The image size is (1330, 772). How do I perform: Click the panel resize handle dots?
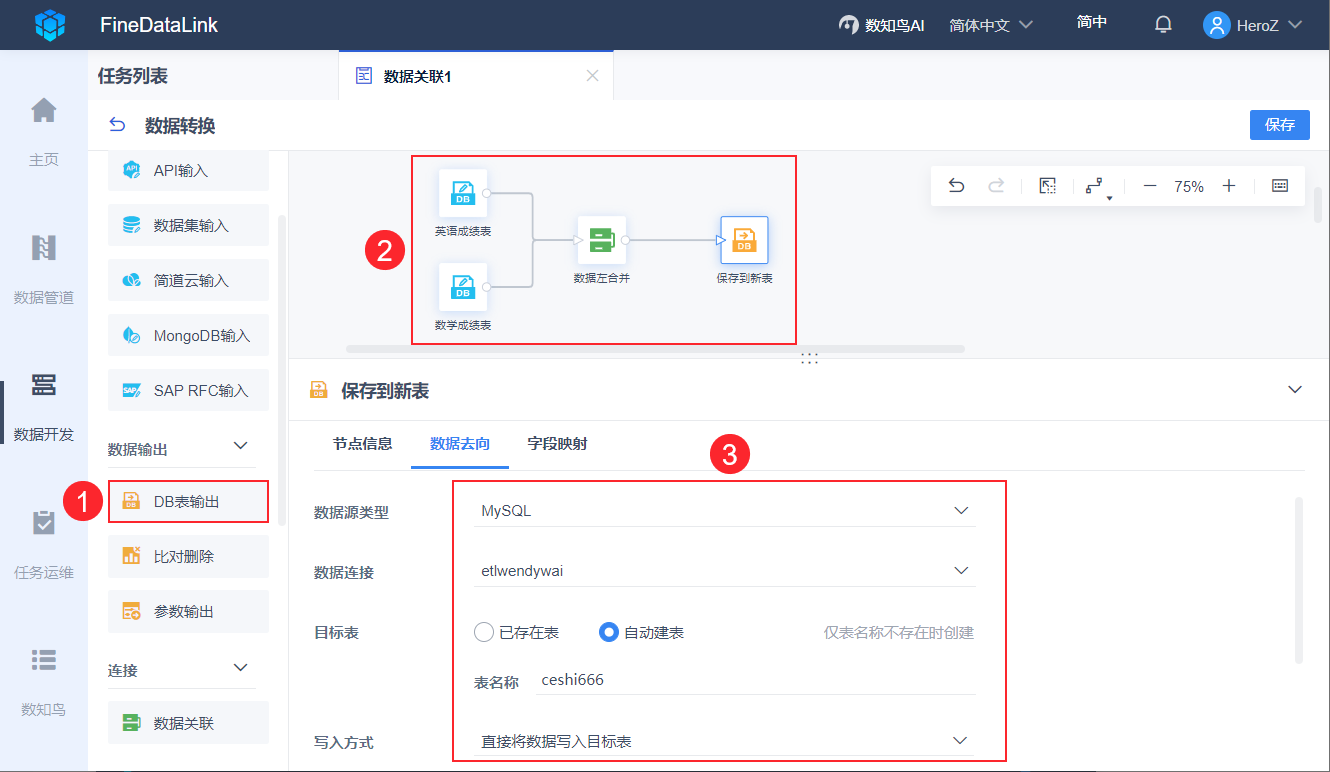point(810,358)
